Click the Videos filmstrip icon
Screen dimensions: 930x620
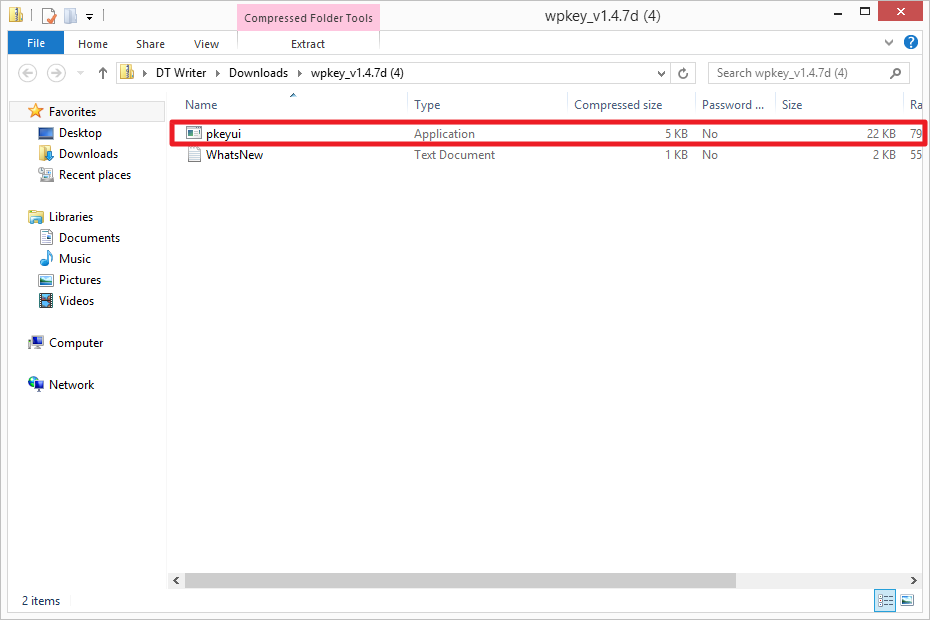click(46, 301)
